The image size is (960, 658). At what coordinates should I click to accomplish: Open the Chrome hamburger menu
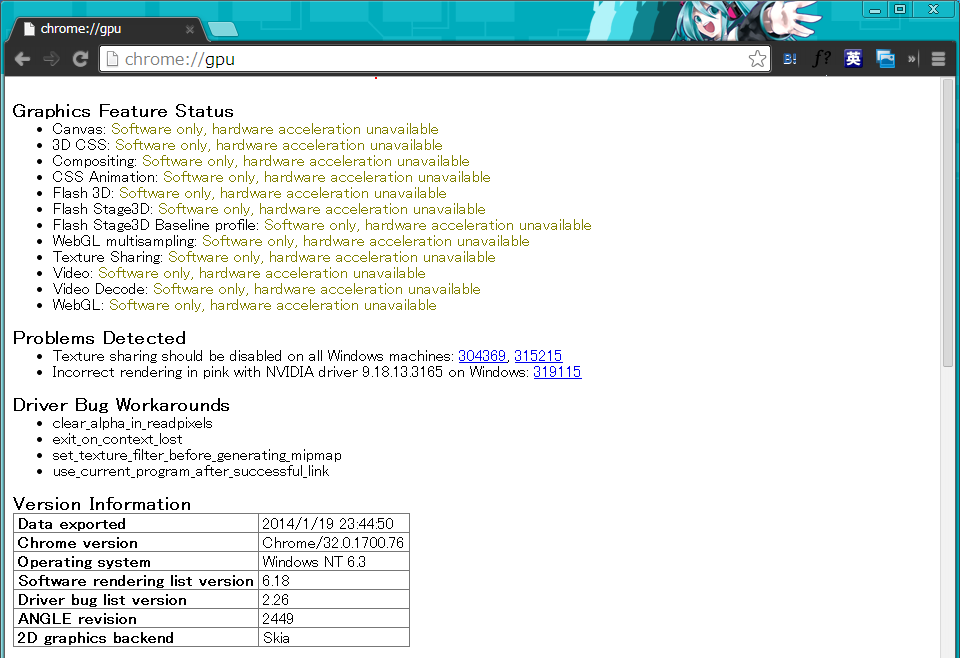[938, 59]
